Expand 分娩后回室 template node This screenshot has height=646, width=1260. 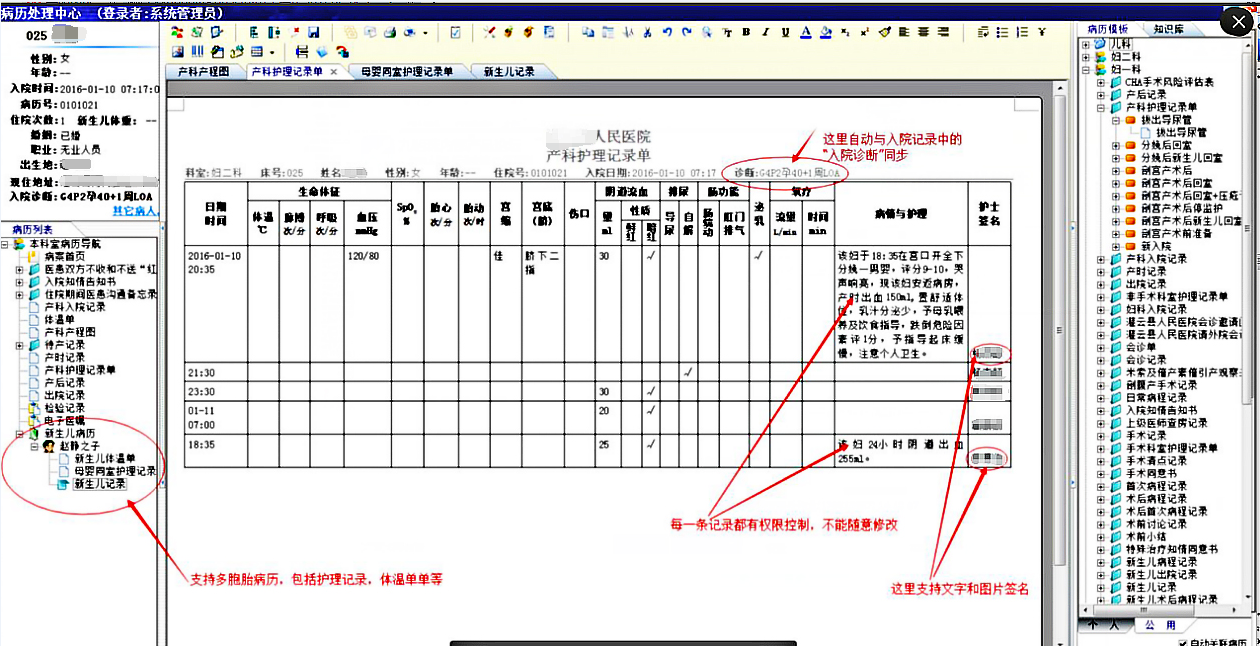[x=1116, y=145]
